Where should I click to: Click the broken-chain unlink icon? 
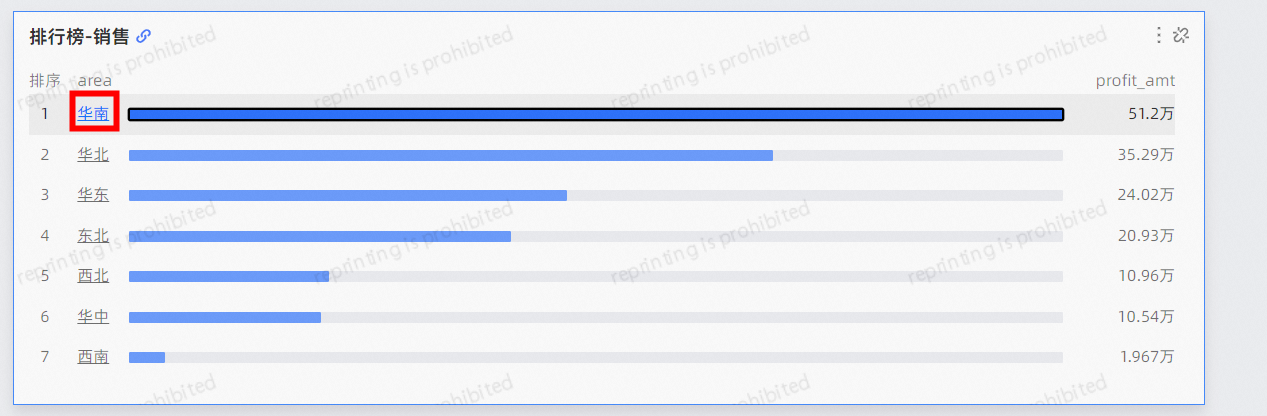point(1181,35)
